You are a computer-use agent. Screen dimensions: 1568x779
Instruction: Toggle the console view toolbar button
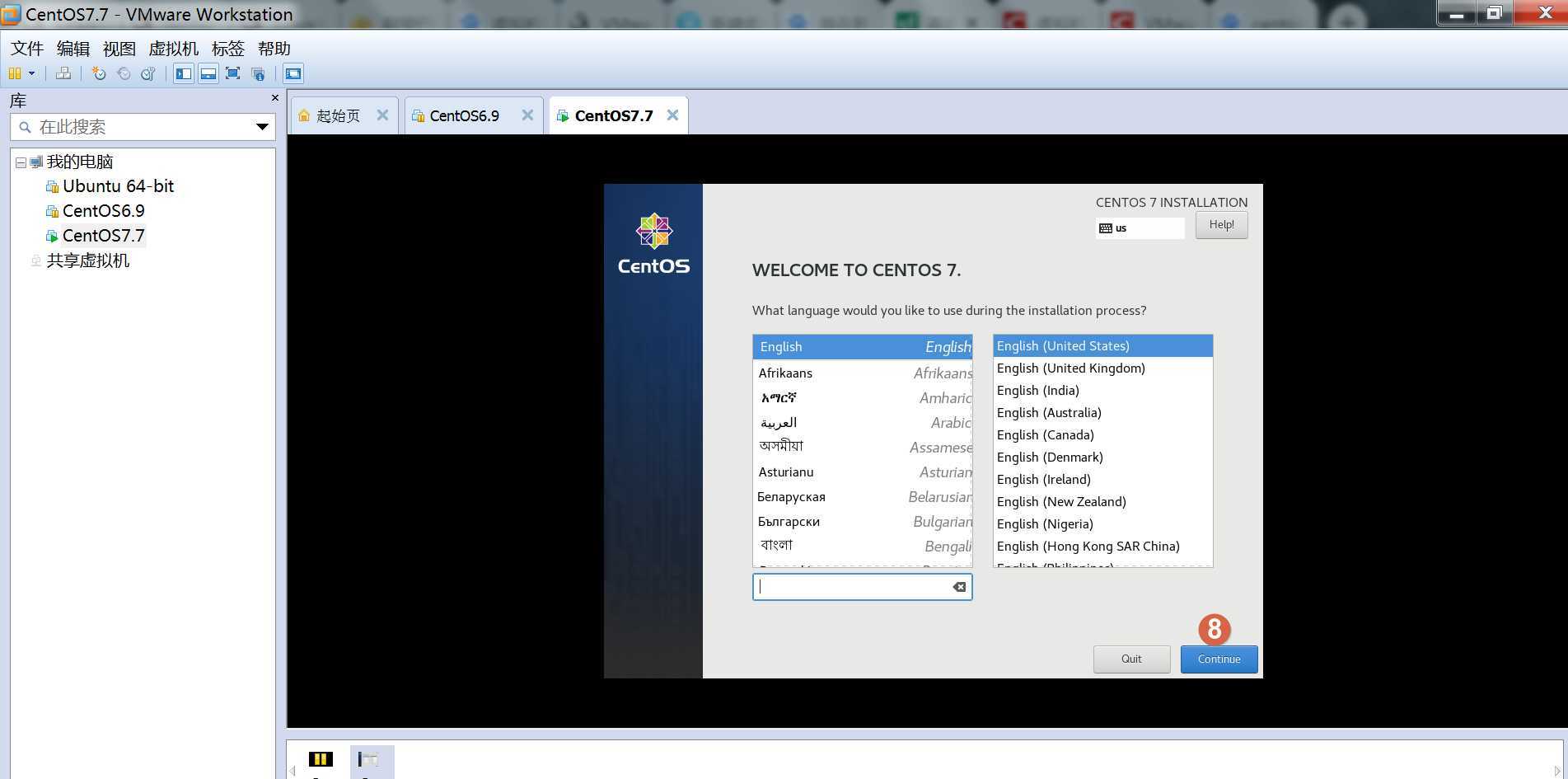click(293, 73)
